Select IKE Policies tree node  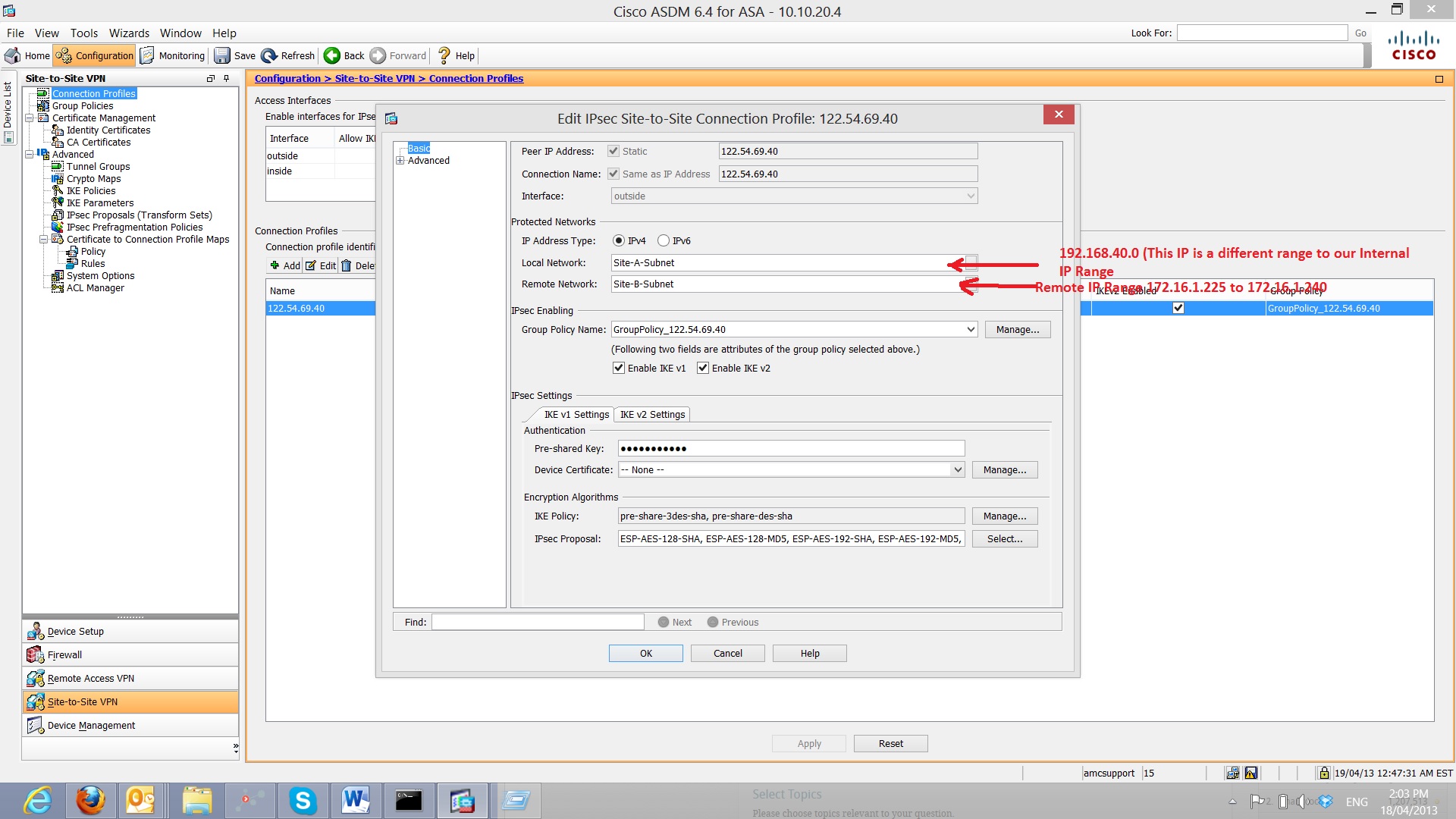point(91,190)
